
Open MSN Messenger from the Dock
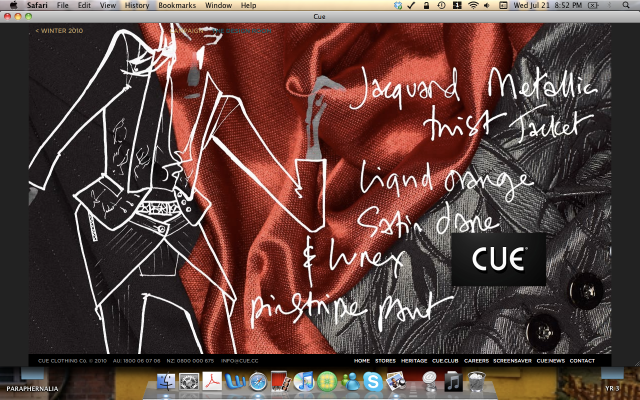pyautogui.click(x=350, y=382)
